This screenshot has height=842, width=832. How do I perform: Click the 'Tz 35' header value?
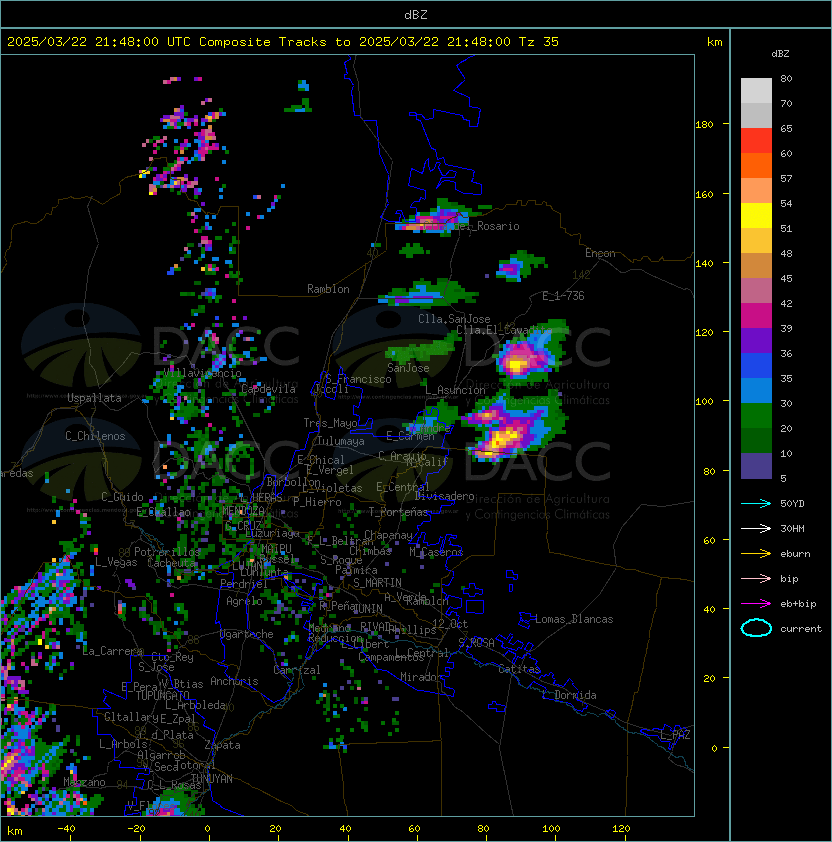[x=539, y=42]
